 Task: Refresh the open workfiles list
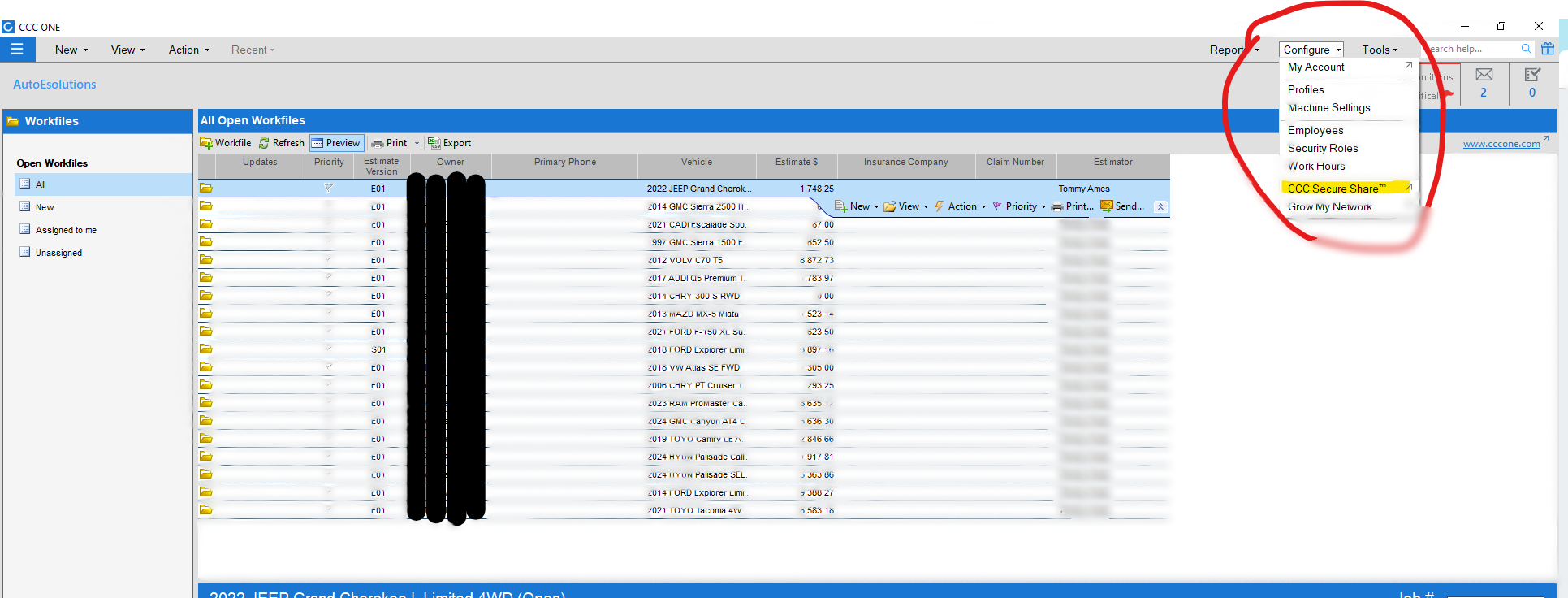[x=282, y=143]
